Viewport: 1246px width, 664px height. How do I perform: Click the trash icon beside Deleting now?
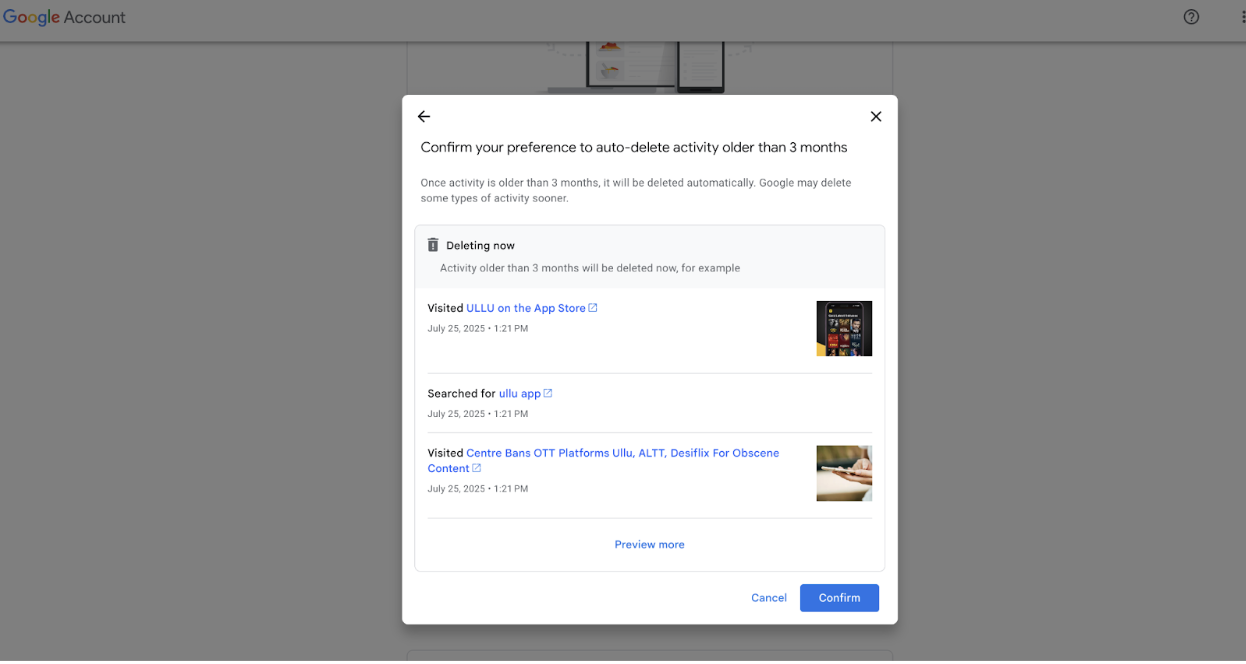(433, 245)
